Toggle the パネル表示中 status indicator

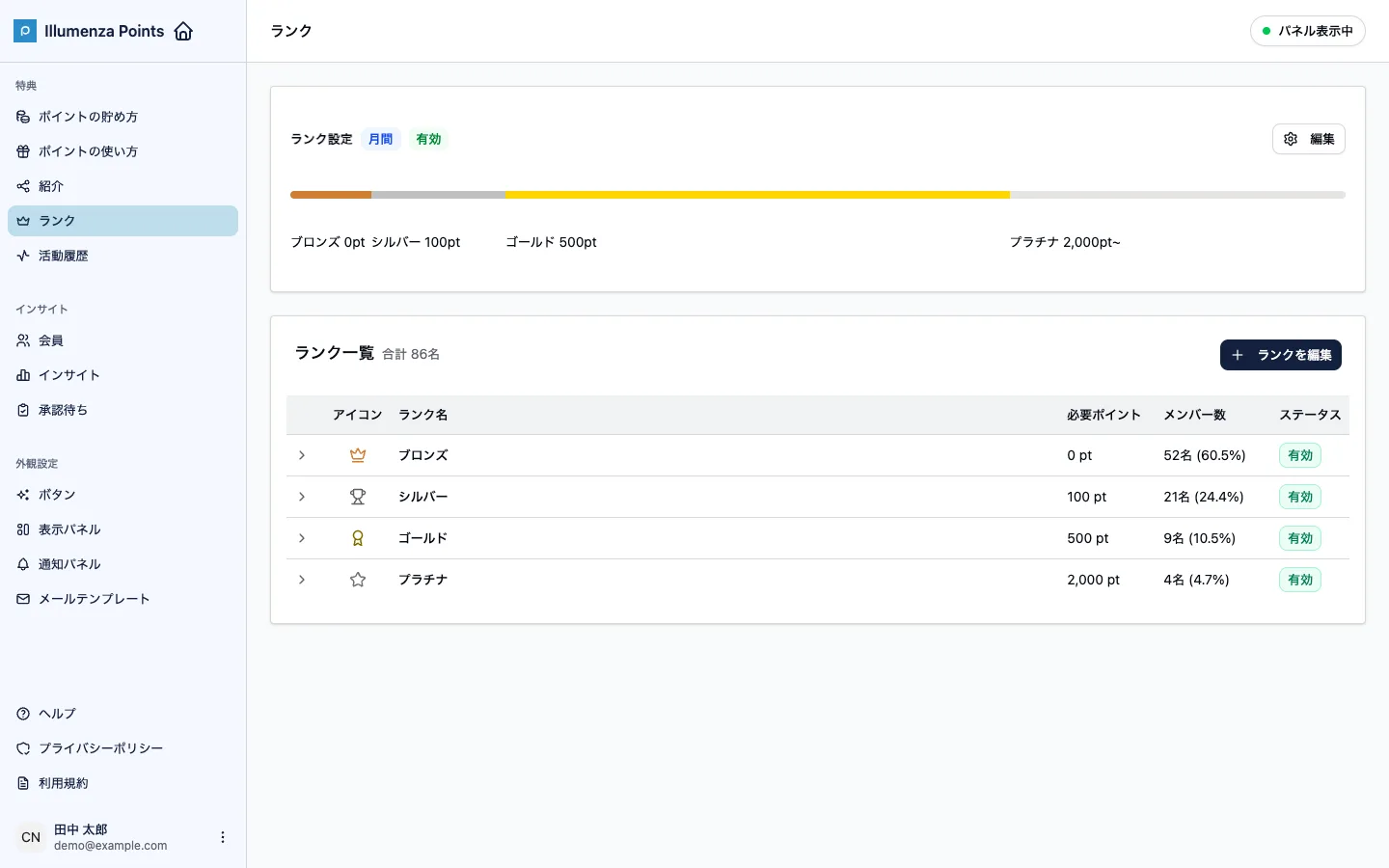click(1308, 31)
